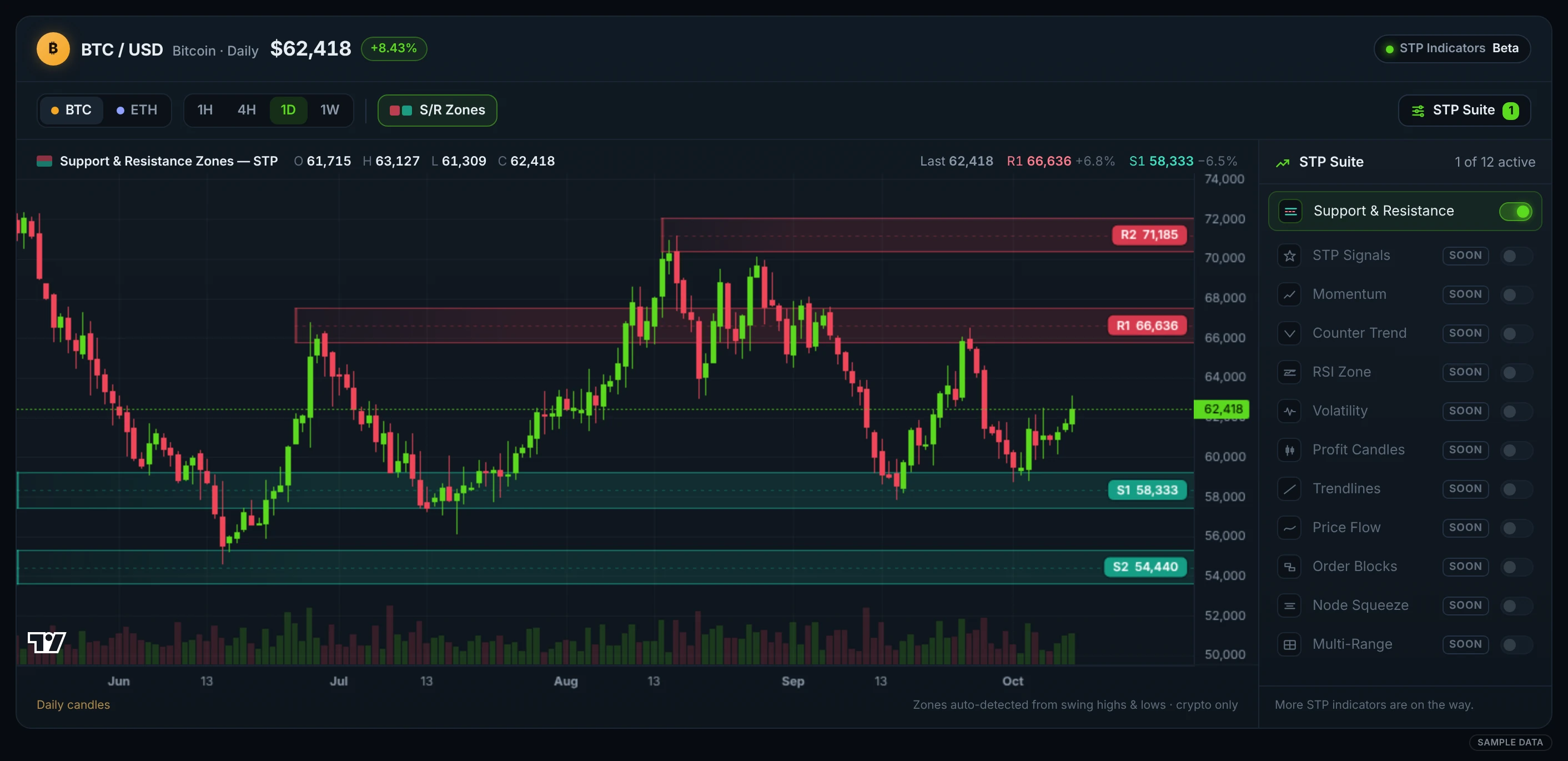Toggle the Volatility switch
The width and height of the screenshot is (1568, 761).
tap(1516, 412)
